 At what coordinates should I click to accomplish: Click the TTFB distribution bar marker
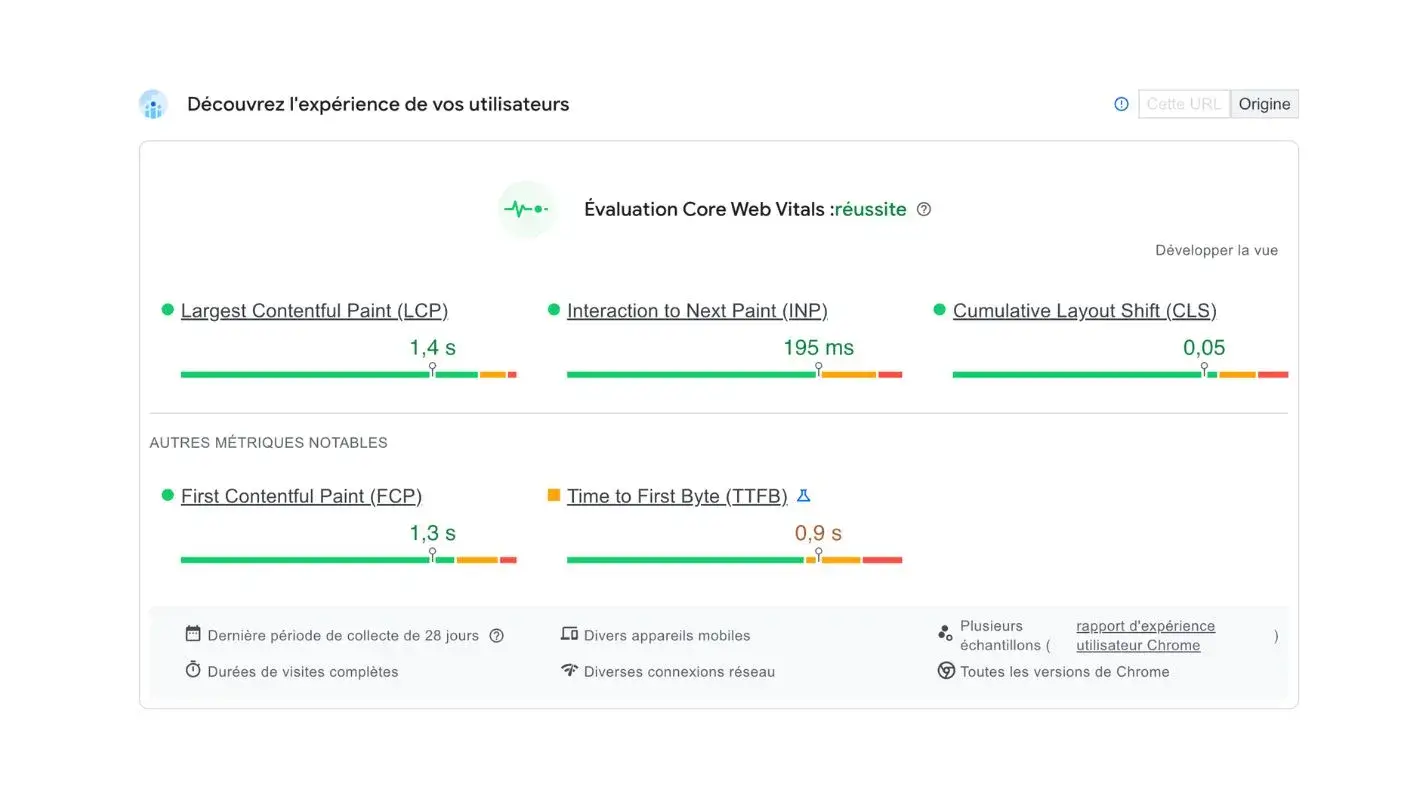tap(818, 555)
